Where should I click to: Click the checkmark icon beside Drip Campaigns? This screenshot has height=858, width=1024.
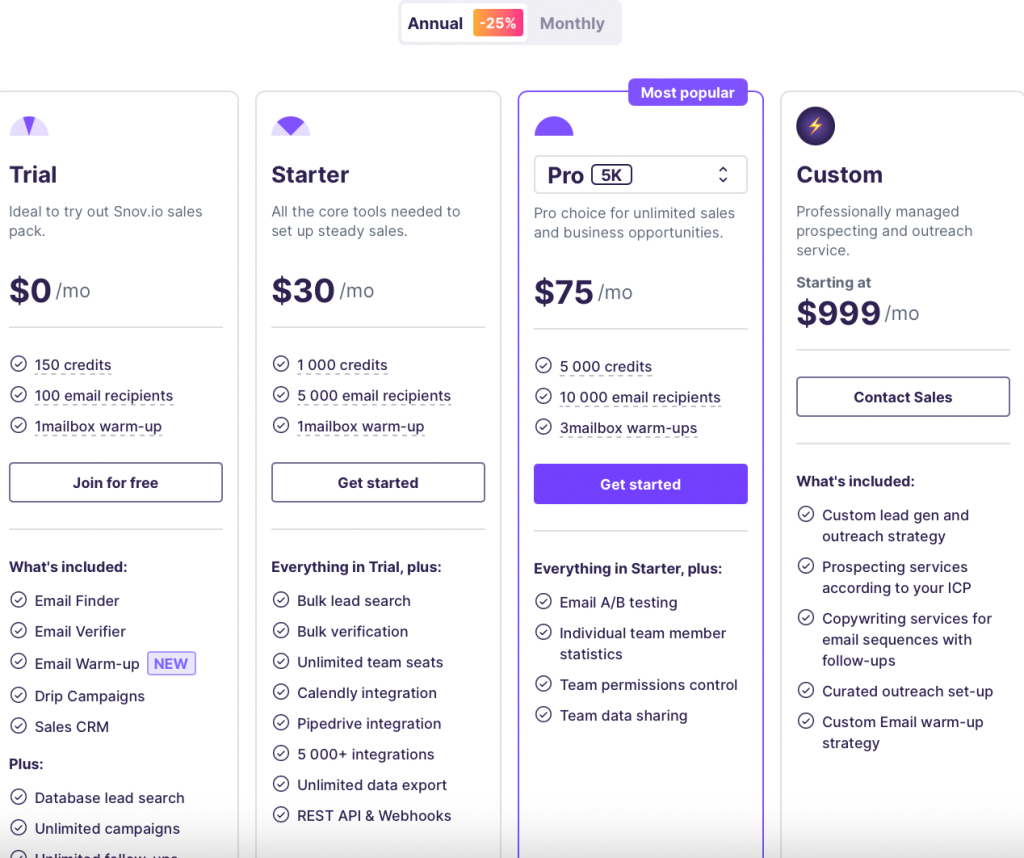[x=17, y=695]
